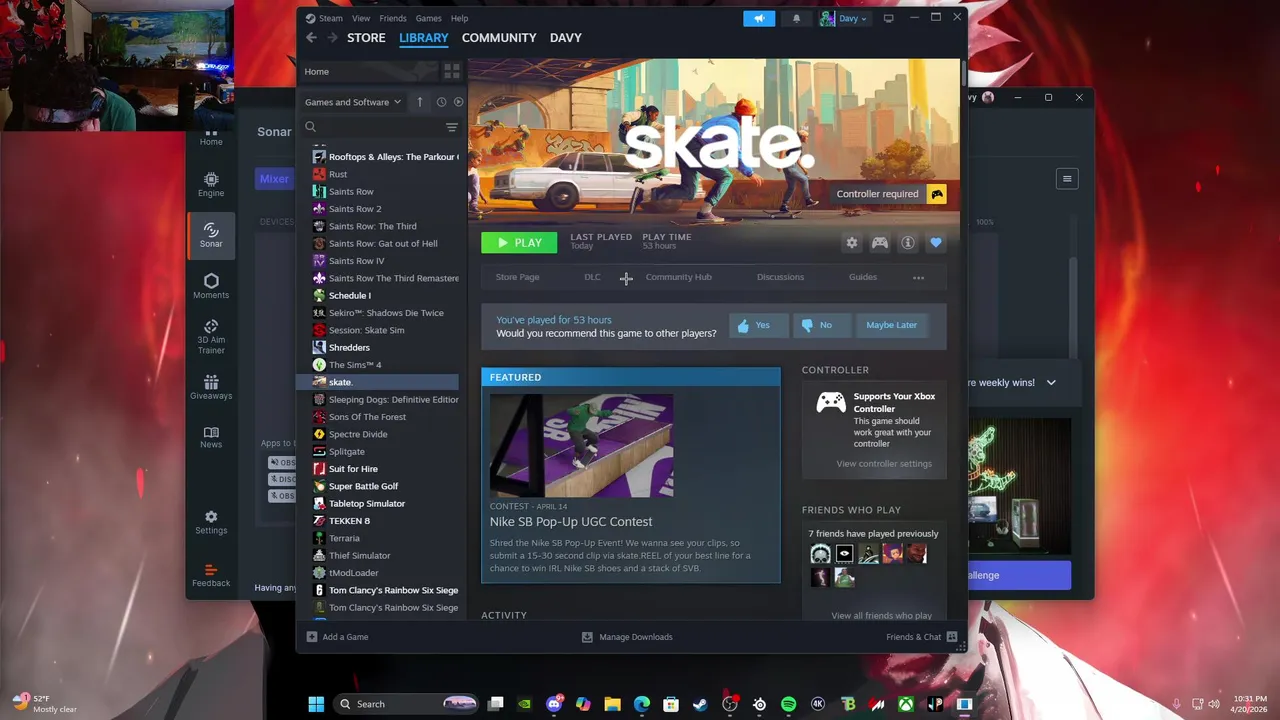Open the Steam menu
Viewport: 1280px width, 720px height.
coord(330,18)
